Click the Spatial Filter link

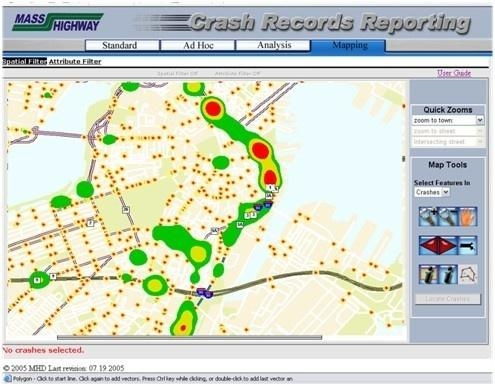(25, 62)
